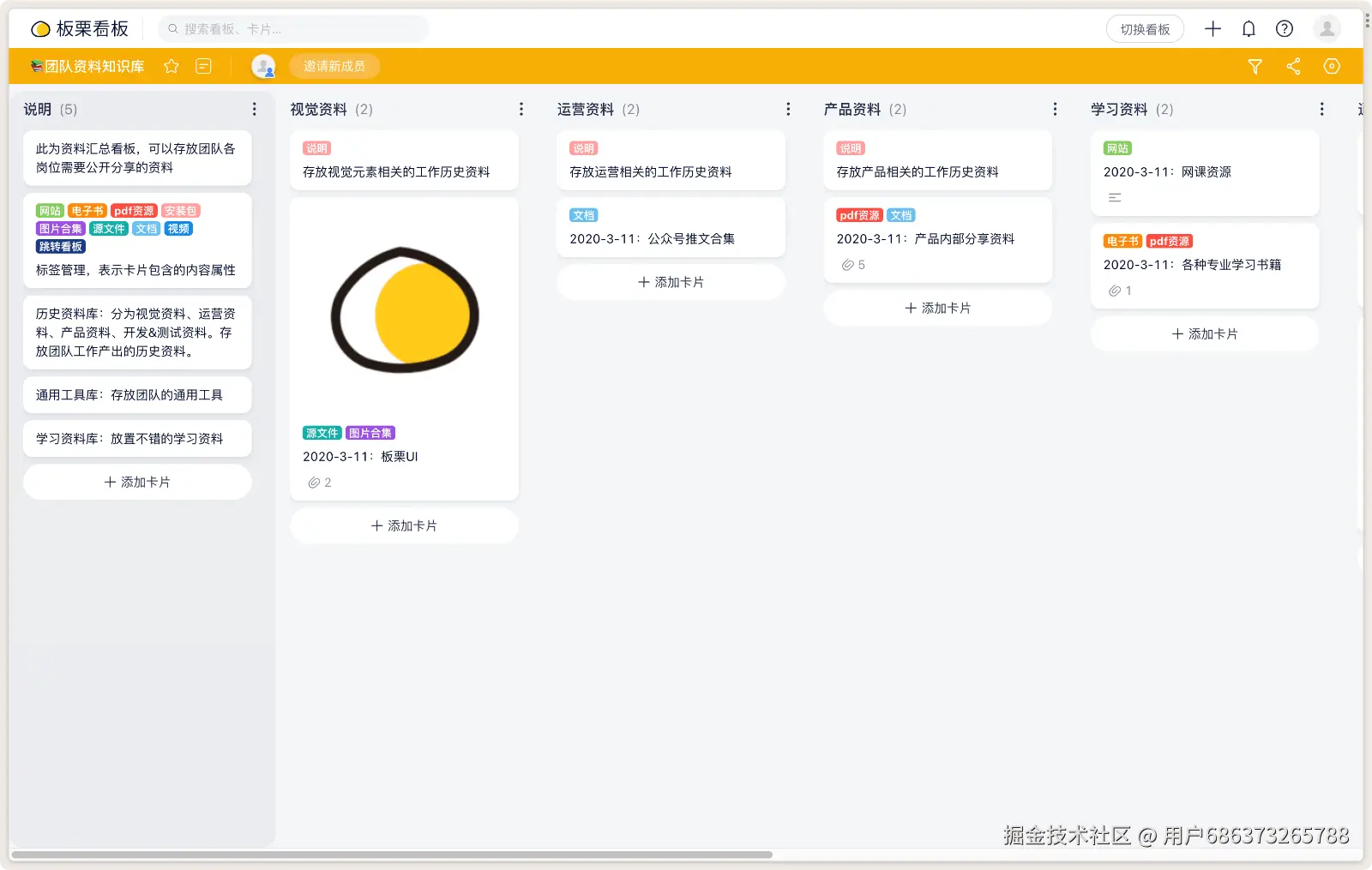Open board settings hexagon icon
Viewport: 1372px width, 870px height.
(x=1332, y=66)
